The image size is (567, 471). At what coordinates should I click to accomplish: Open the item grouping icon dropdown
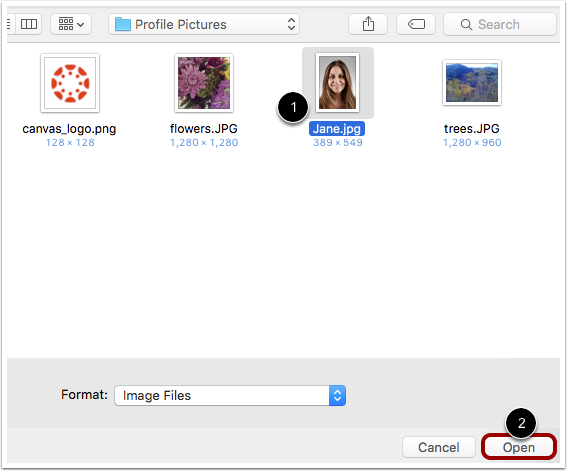71,24
